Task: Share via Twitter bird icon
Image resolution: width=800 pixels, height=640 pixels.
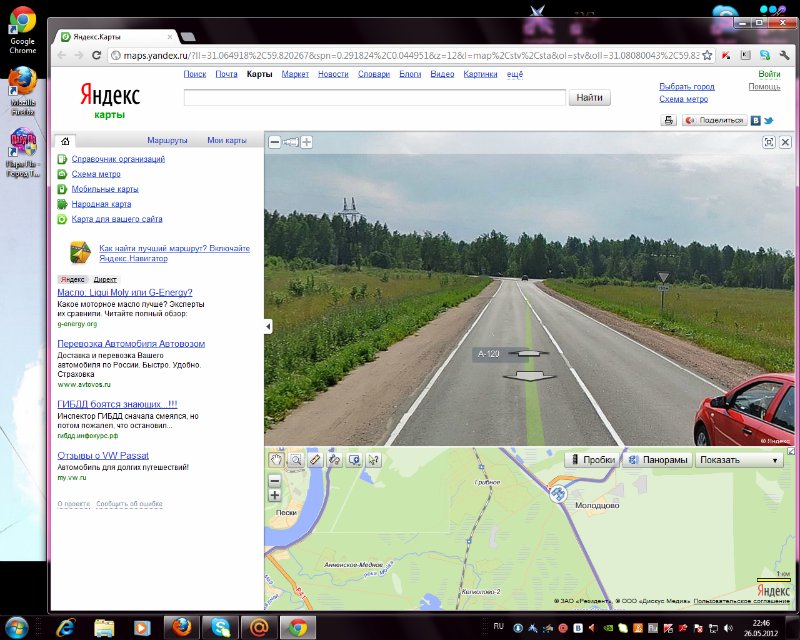Action: click(768, 120)
